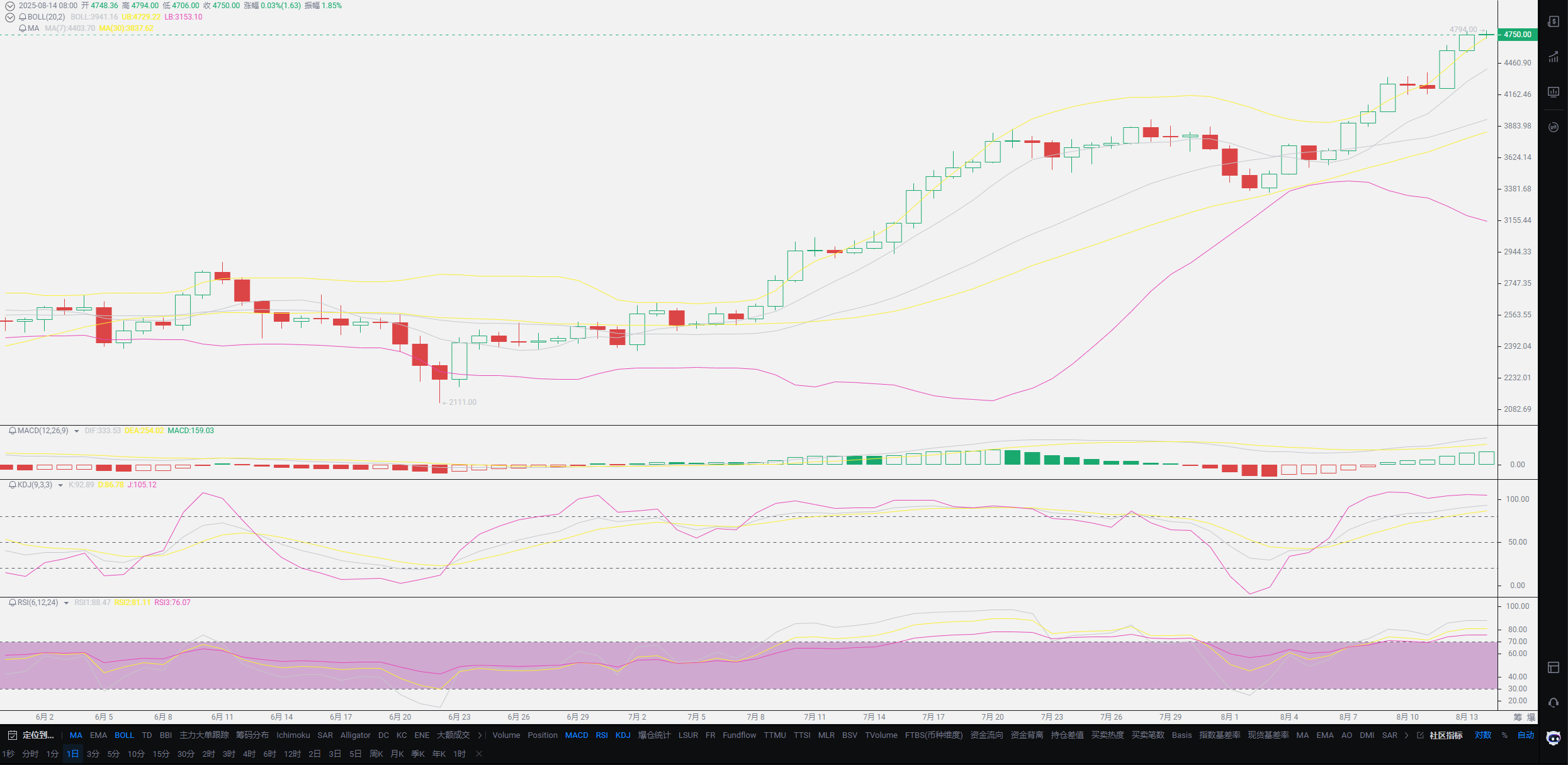The image size is (1568, 765).
Task: Click the bell icon beside MA label
Action: [23, 28]
